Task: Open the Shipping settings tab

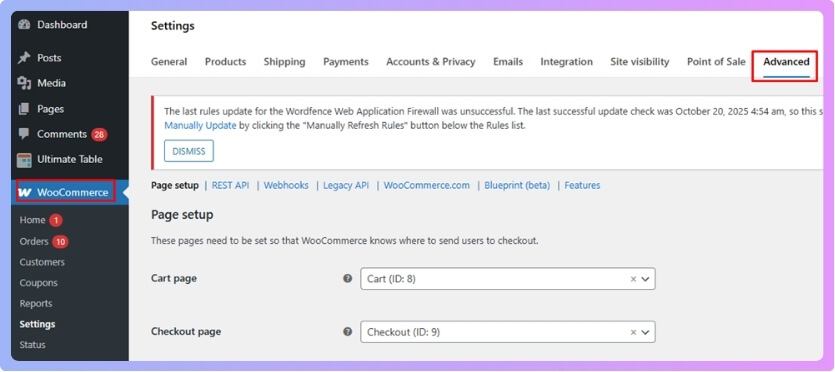Action: click(x=284, y=62)
